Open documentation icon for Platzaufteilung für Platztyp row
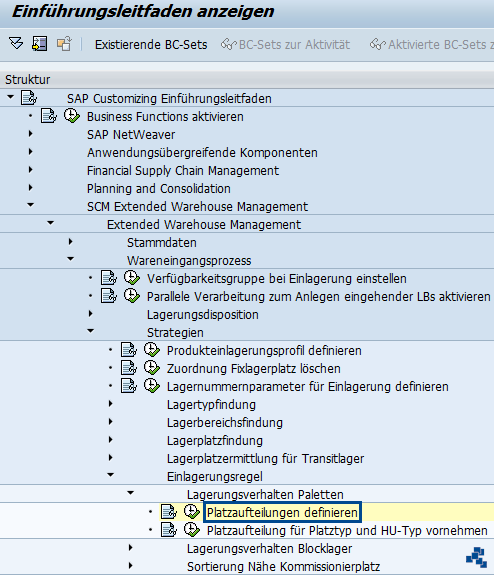The image size is (494, 575). click(169, 530)
